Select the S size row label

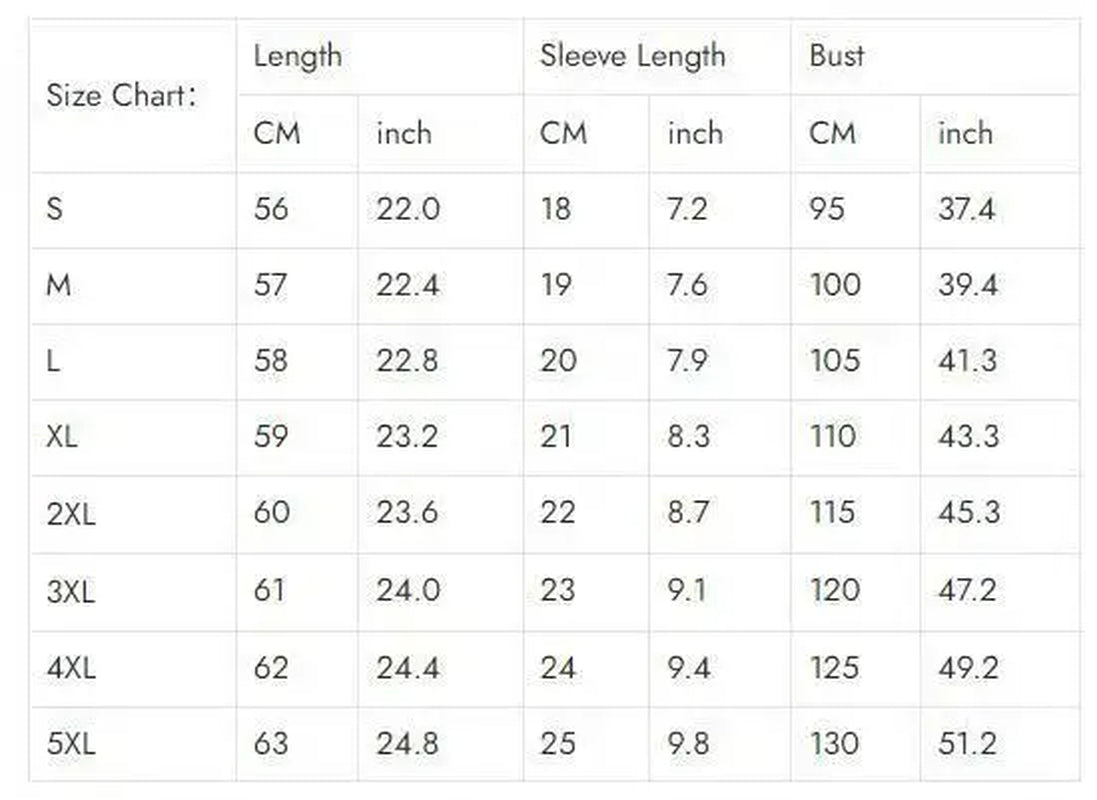55,209
